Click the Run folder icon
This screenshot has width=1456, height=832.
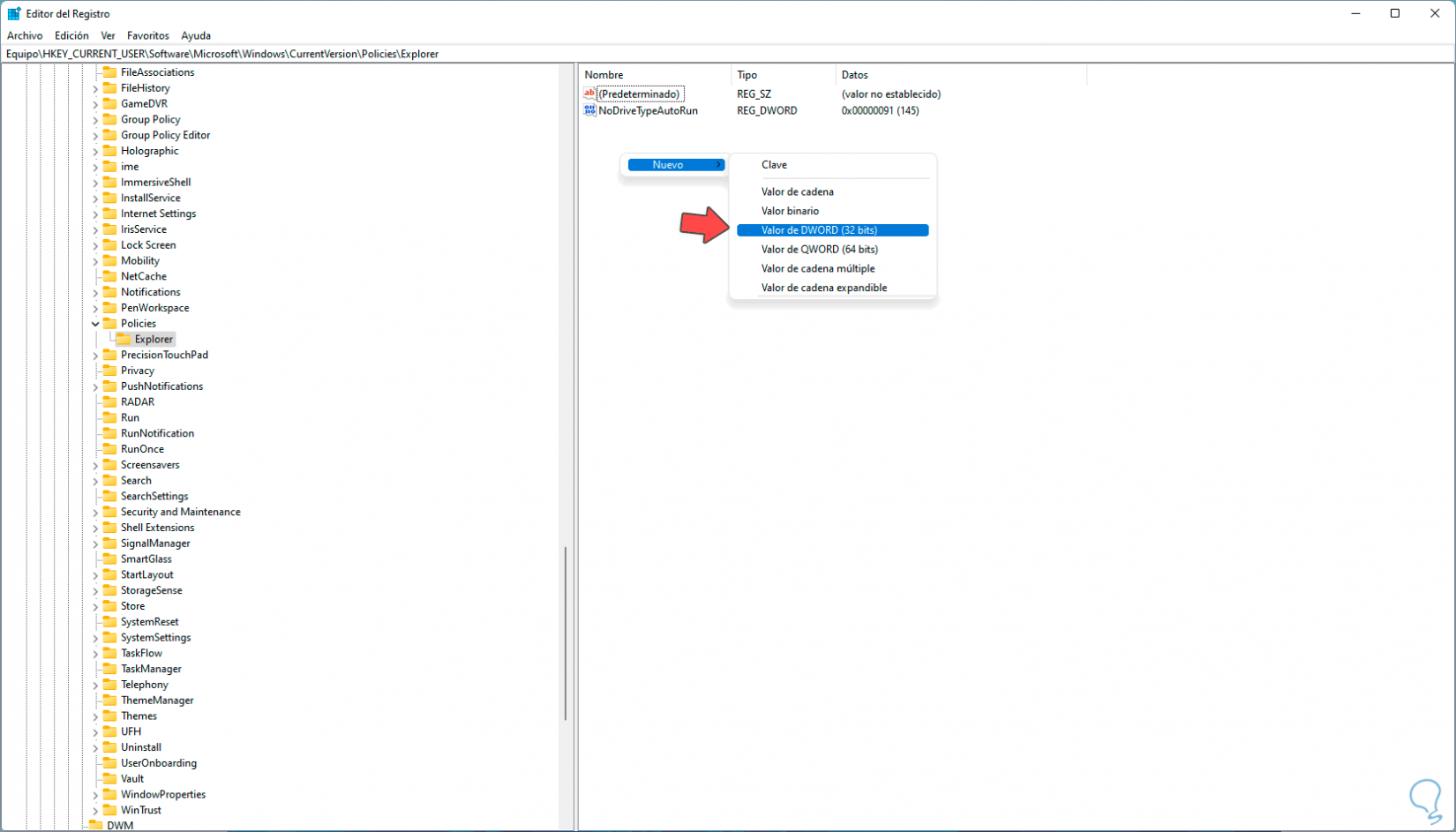click(109, 417)
